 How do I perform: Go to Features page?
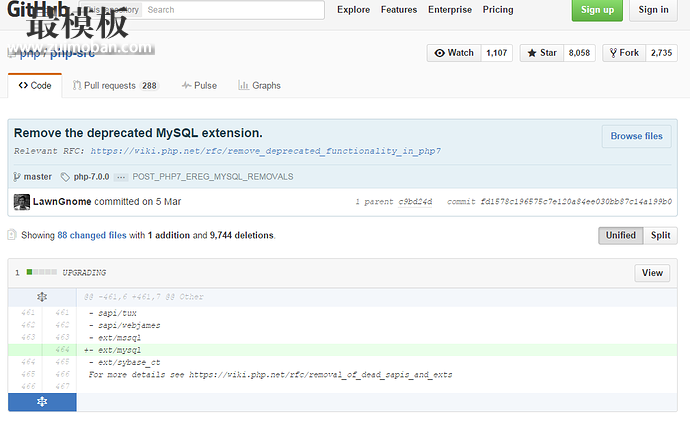tap(399, 10)
